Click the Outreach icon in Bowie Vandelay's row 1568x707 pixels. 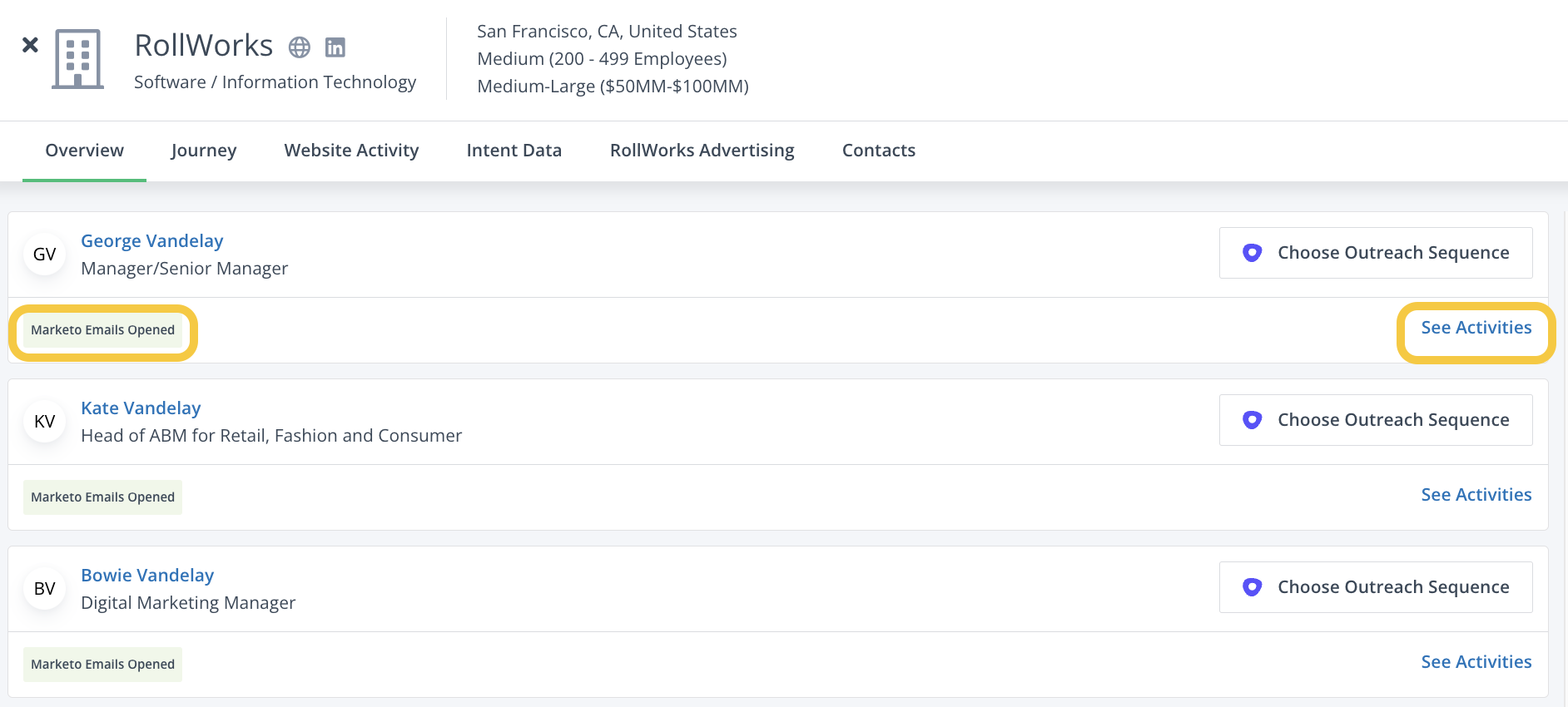click(1252, 587)
